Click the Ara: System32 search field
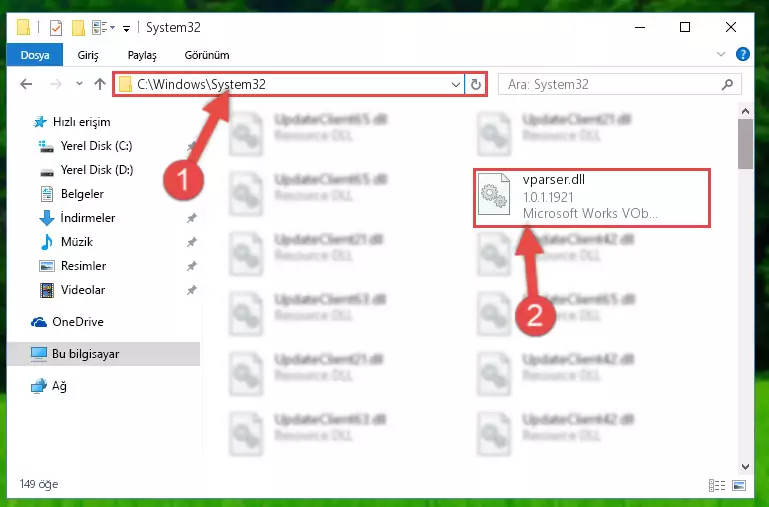769x507 pixels. click(613, 84)
